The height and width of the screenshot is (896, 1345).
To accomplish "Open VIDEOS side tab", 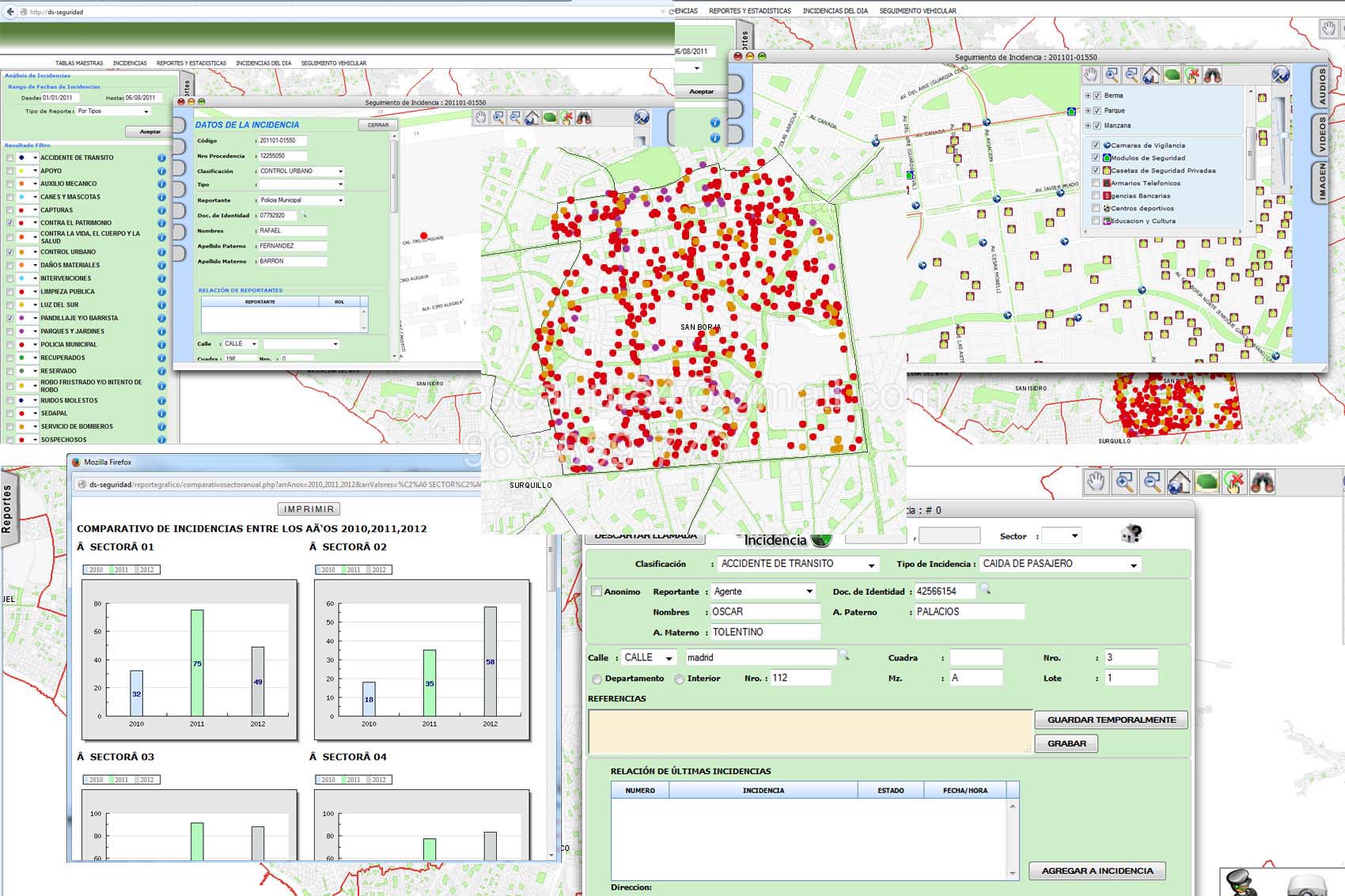I will 1321,134.
